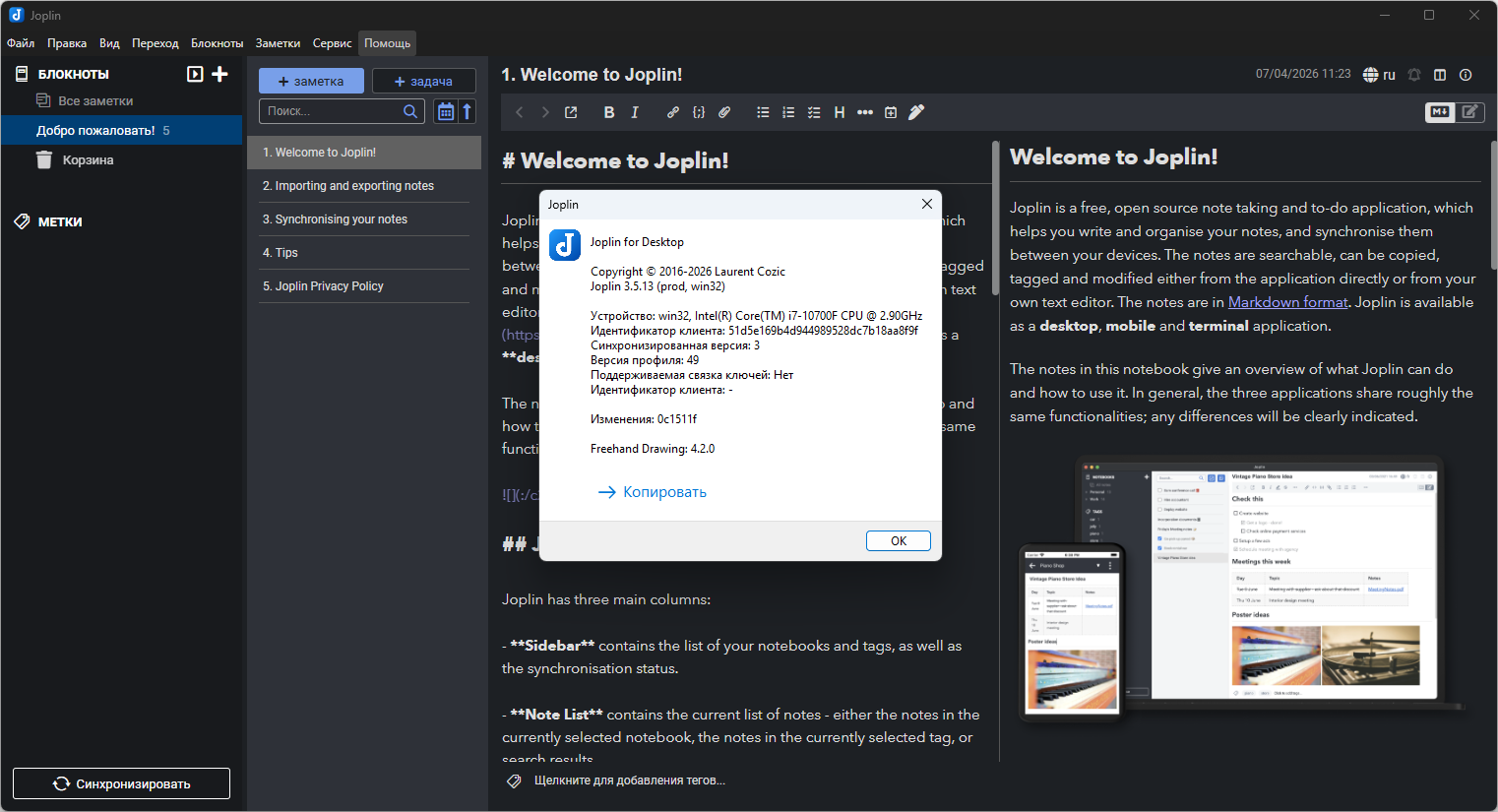This screenshot has width=1498, height=812.
Task: Click the Joplin devices screenshot image
Action: (x=1242, y=589)
